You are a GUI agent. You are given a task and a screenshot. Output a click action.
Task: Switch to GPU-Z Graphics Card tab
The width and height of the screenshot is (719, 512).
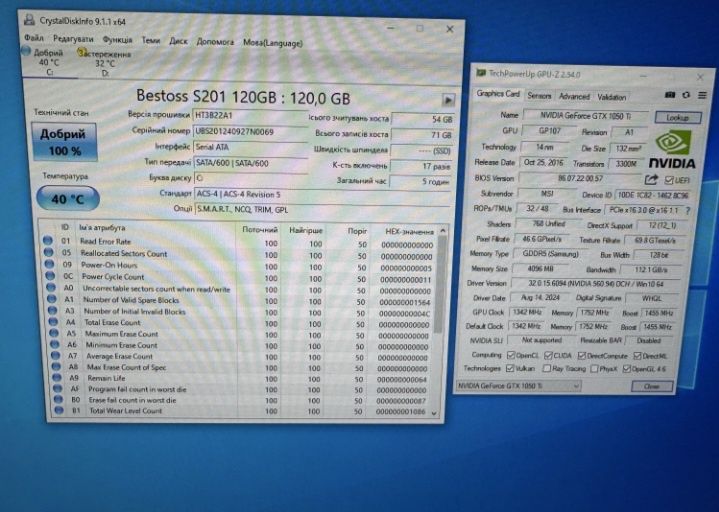pyautogui.click(x=498, y=94)
